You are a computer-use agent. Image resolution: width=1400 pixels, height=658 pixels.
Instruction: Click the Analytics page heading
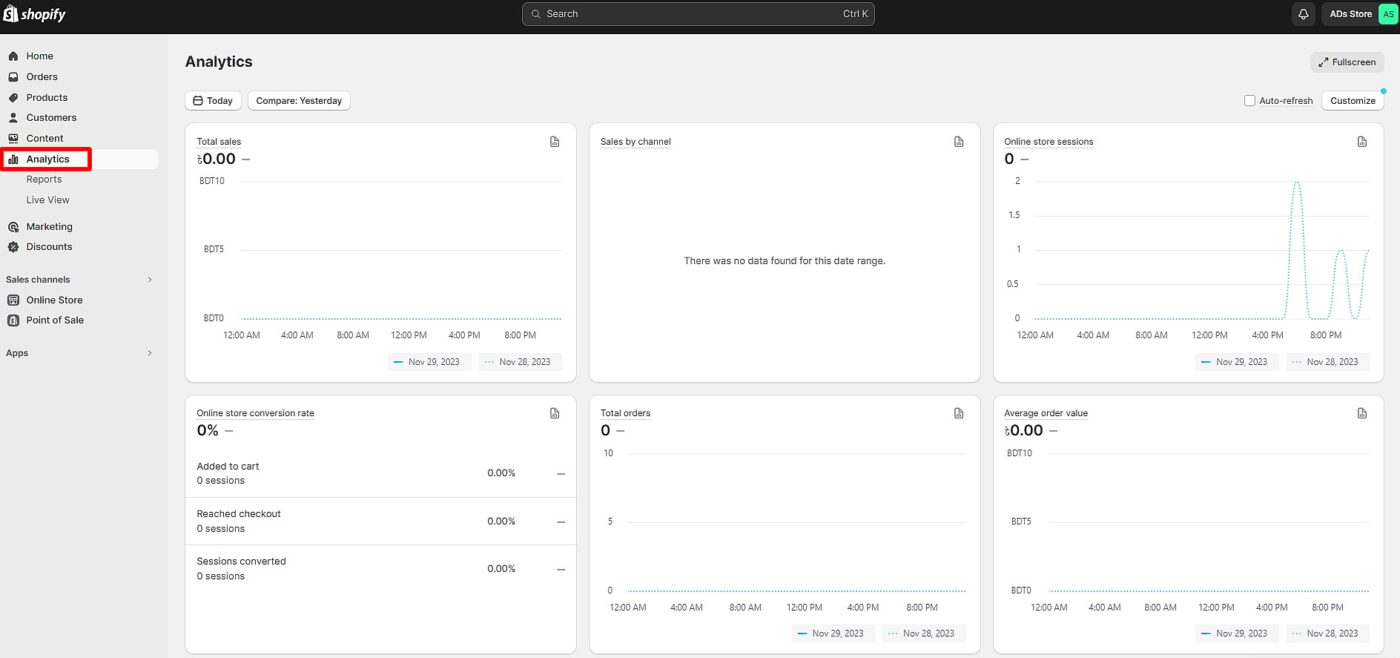click(x=219, y=62)
